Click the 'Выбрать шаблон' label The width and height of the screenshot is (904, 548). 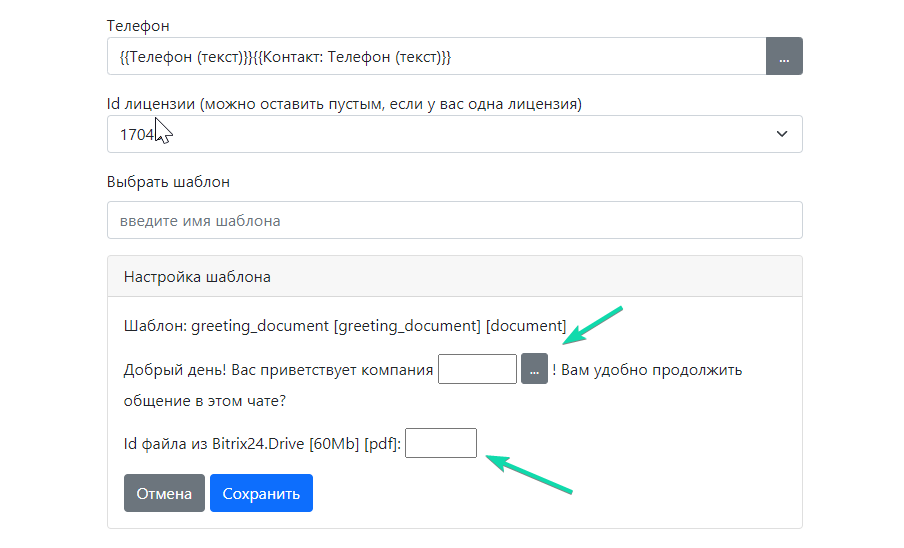click(x=168, y=182)
